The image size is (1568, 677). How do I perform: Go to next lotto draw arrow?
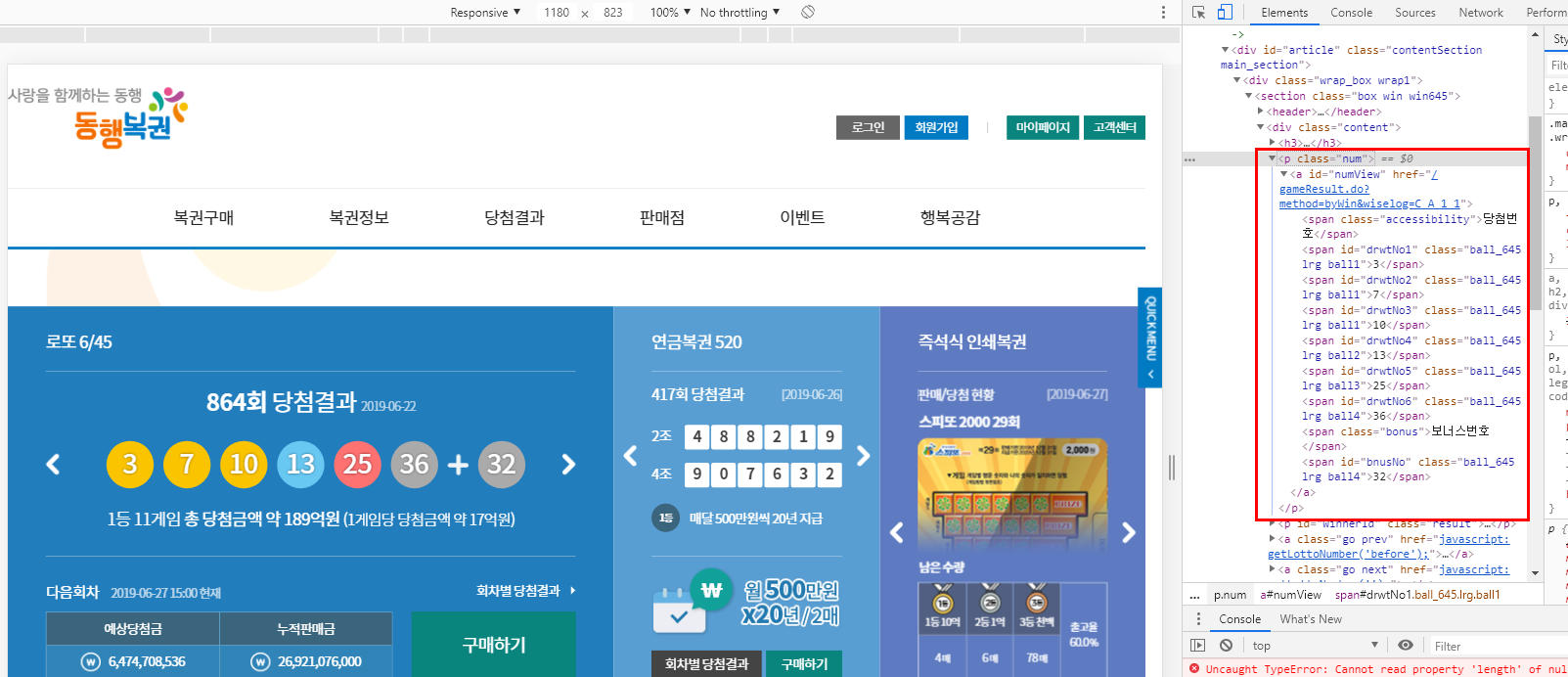(568, 464)
